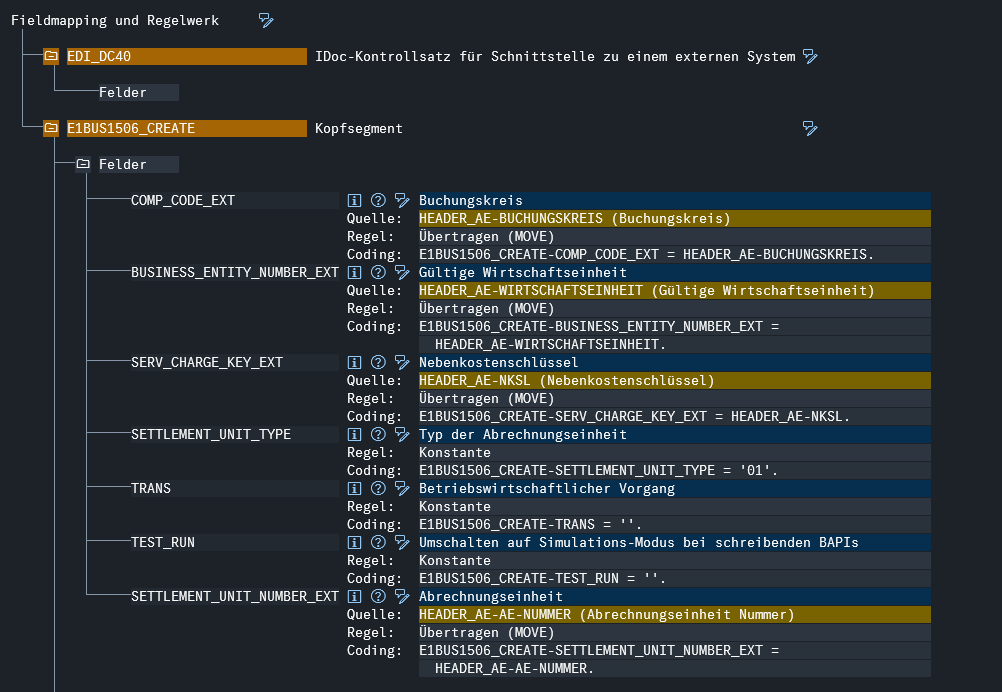Select TRANS field node

tap(235, 489)
